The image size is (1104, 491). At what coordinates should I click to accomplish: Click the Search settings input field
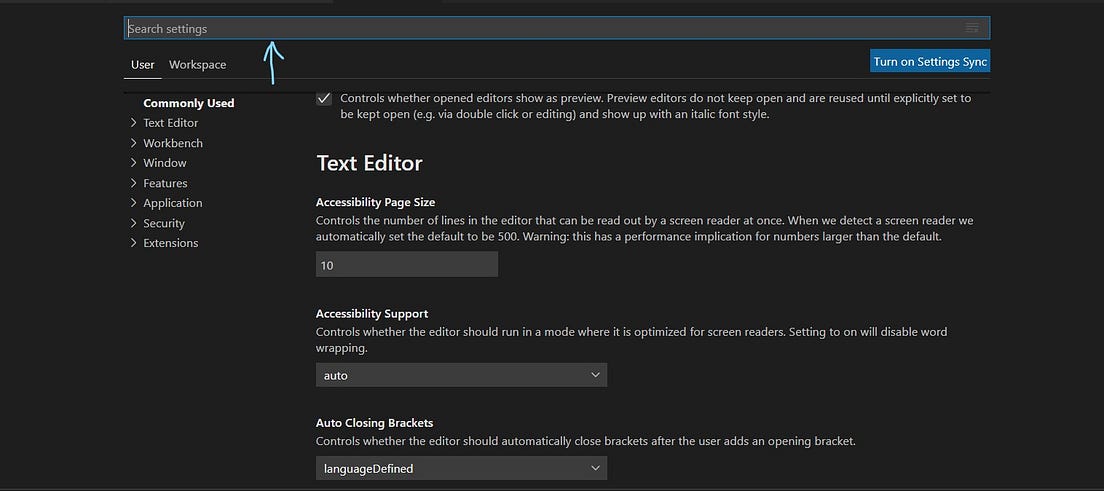coord(557,28)
